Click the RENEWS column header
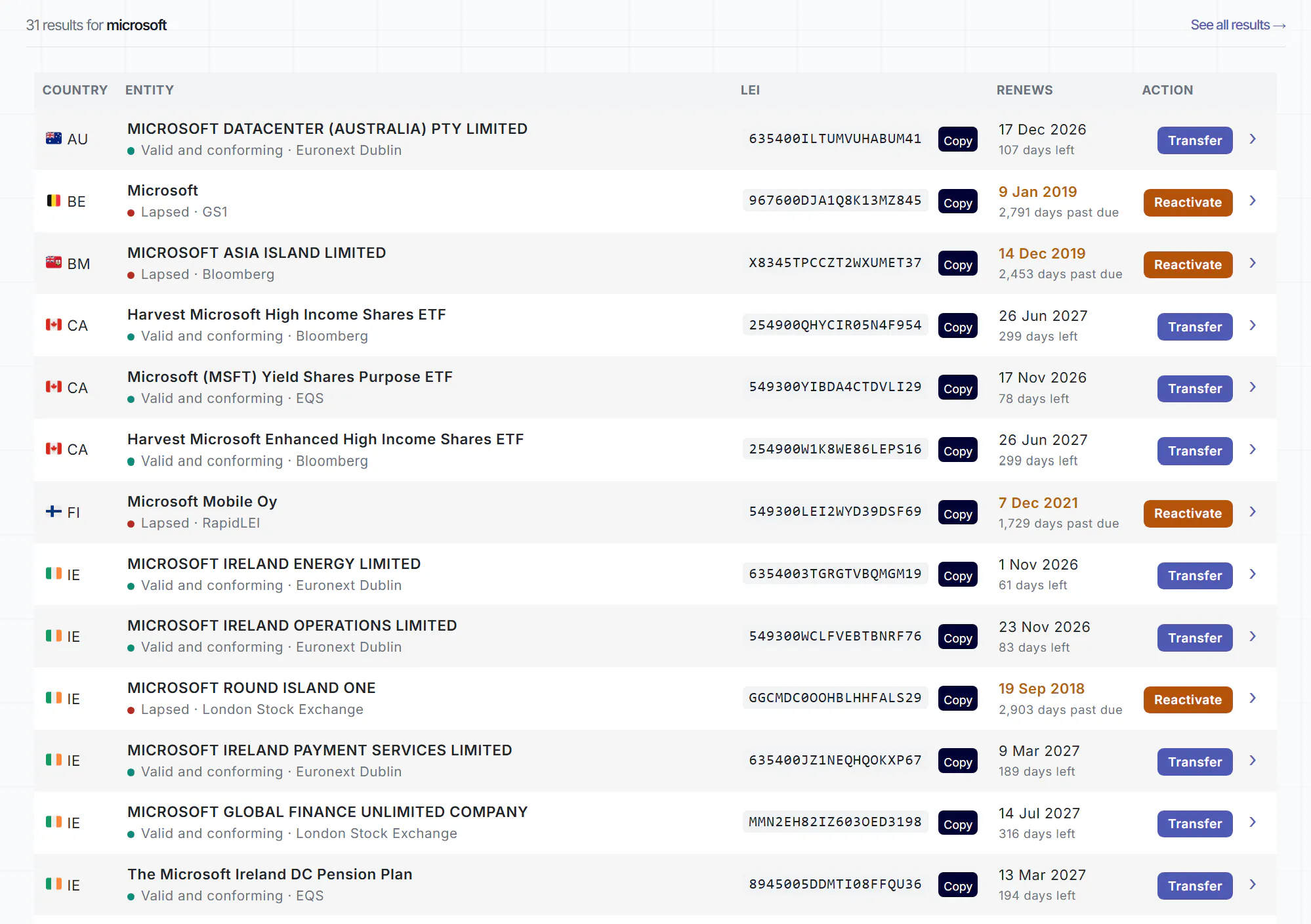Viewport: 1311px width, 924px height. click(1024, 90)
